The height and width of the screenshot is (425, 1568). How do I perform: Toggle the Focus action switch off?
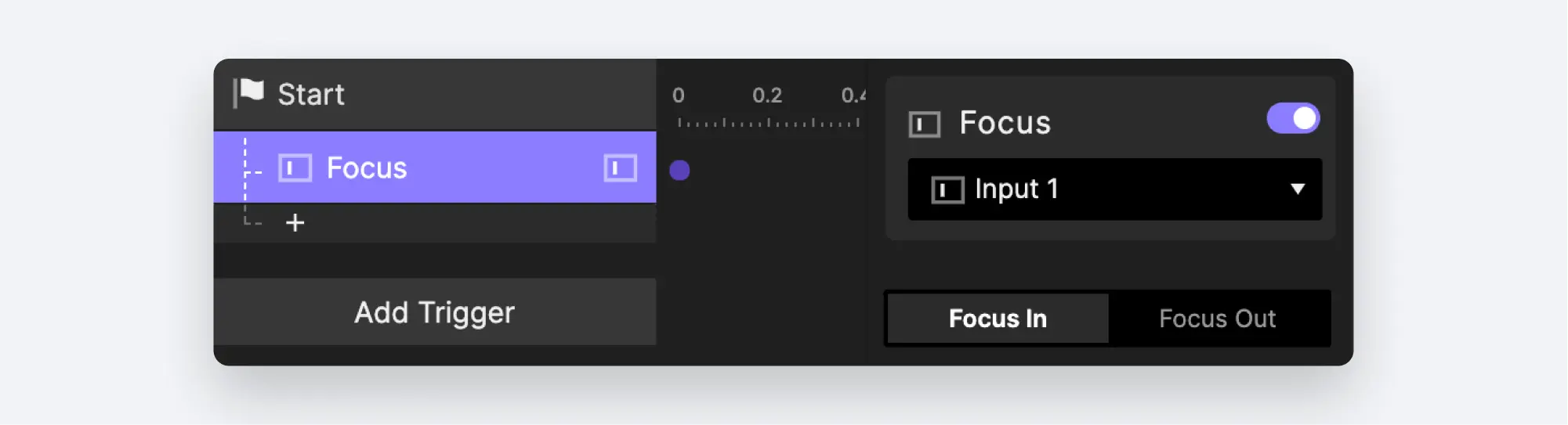[1293, 118]
